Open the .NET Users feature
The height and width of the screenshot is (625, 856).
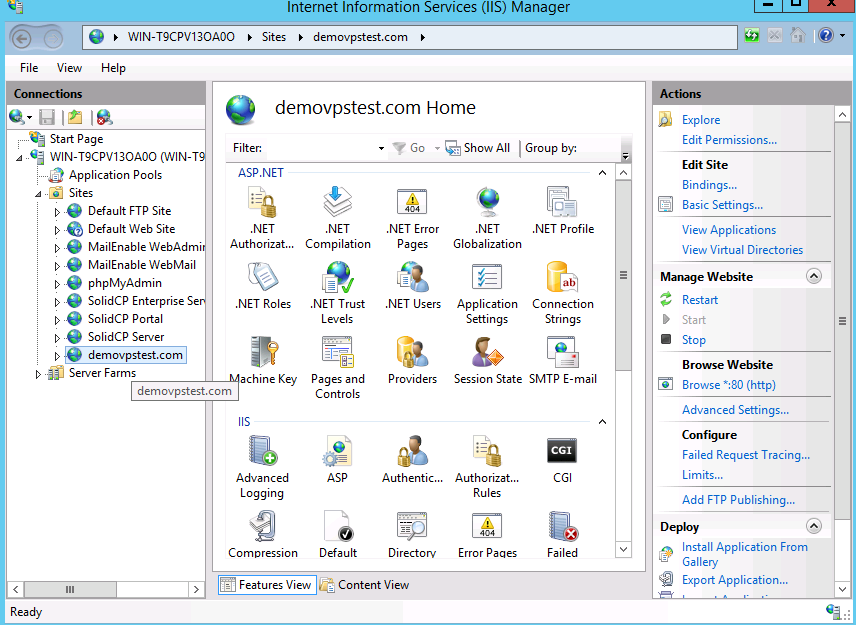[413, 285]
